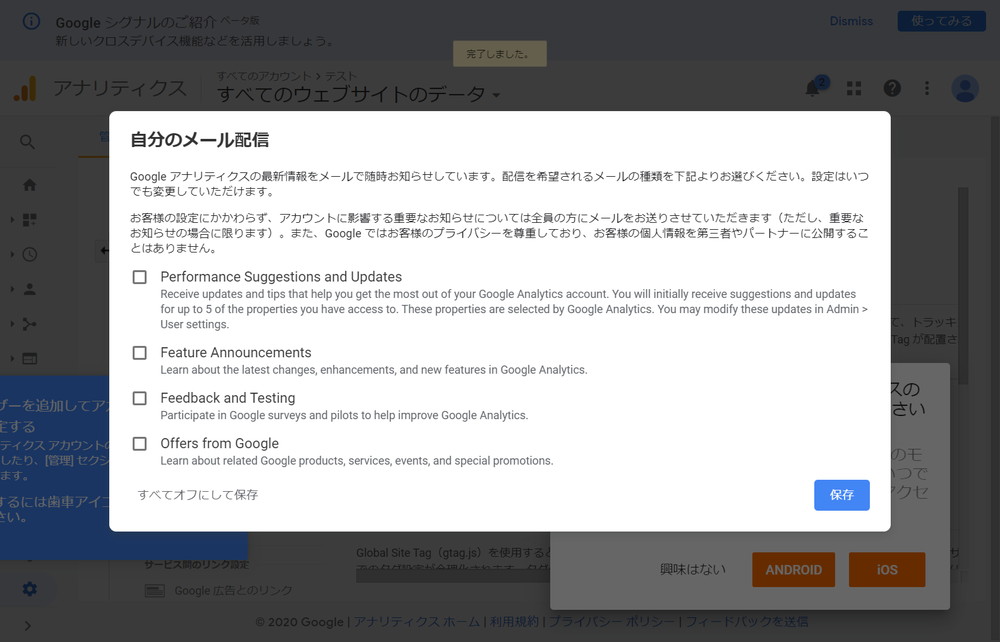Click the iOS button
The image size is (1000, 642).
point(886,569)
